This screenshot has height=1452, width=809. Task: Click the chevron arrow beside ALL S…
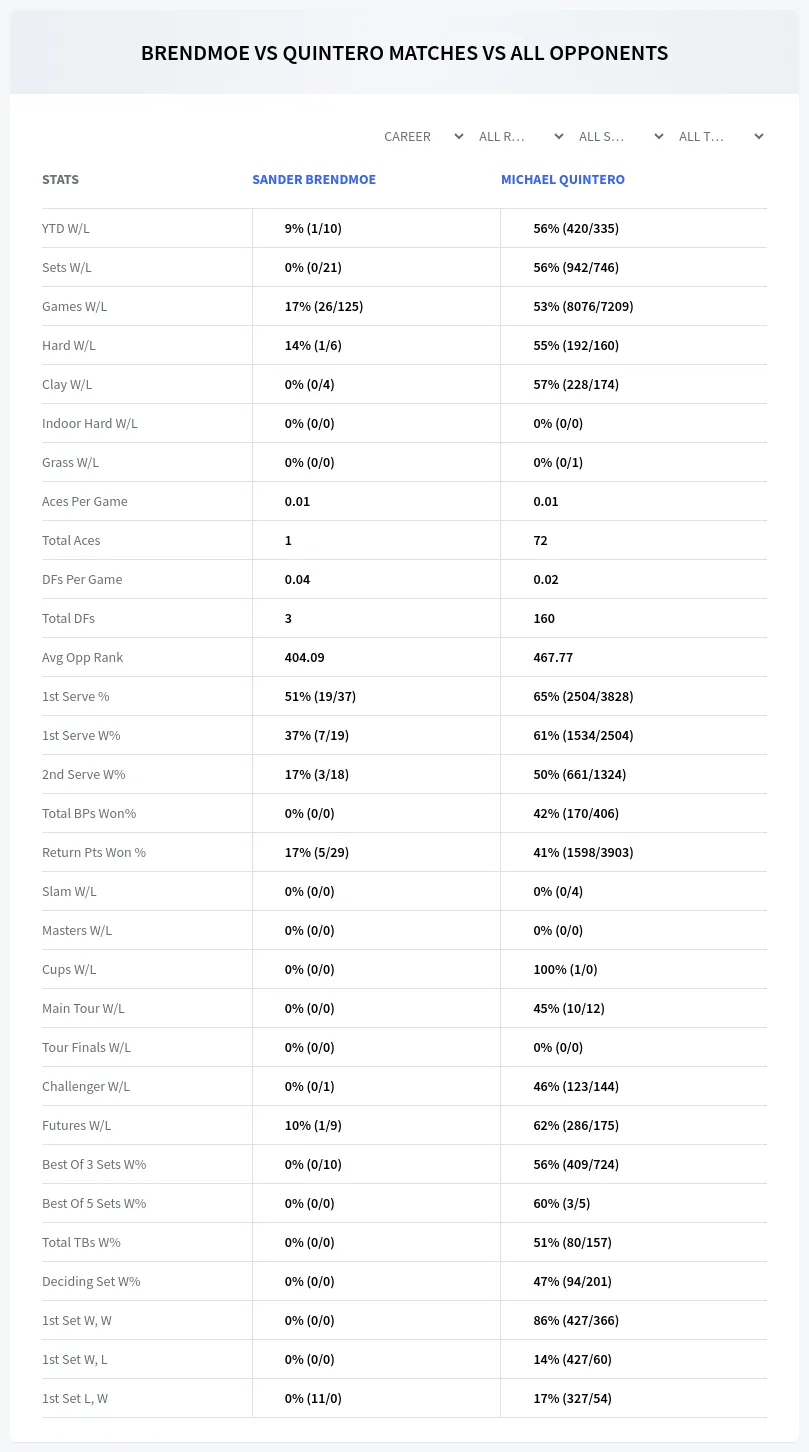[658, 137]
